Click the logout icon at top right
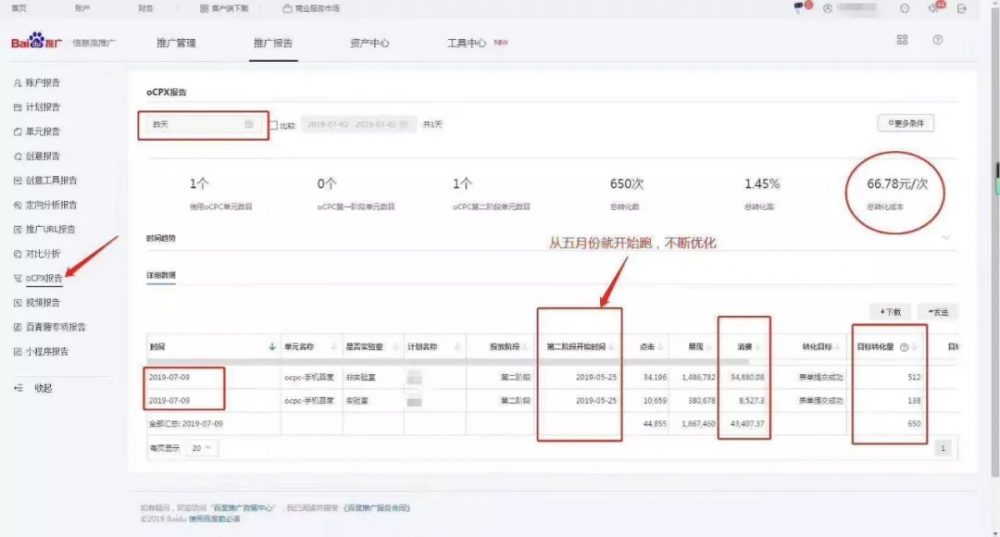1000x537 pixels. tap(962, 8)
